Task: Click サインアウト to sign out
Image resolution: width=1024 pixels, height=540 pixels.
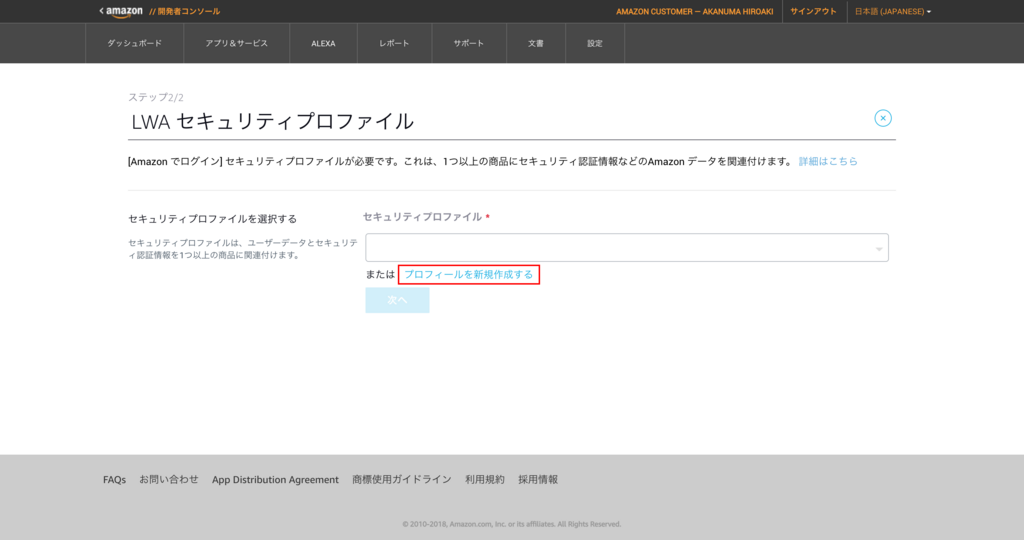Action: (x=813, y=11)
